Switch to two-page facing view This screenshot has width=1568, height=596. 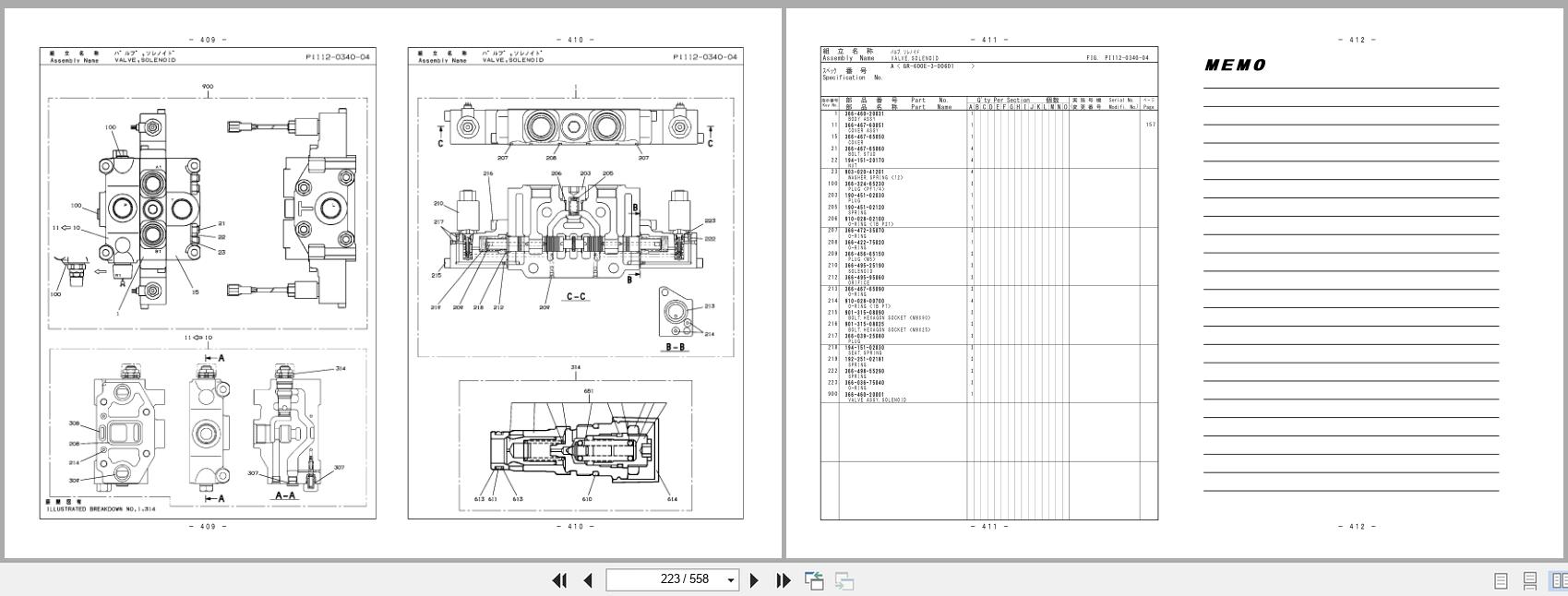(x=1560, y=581)
